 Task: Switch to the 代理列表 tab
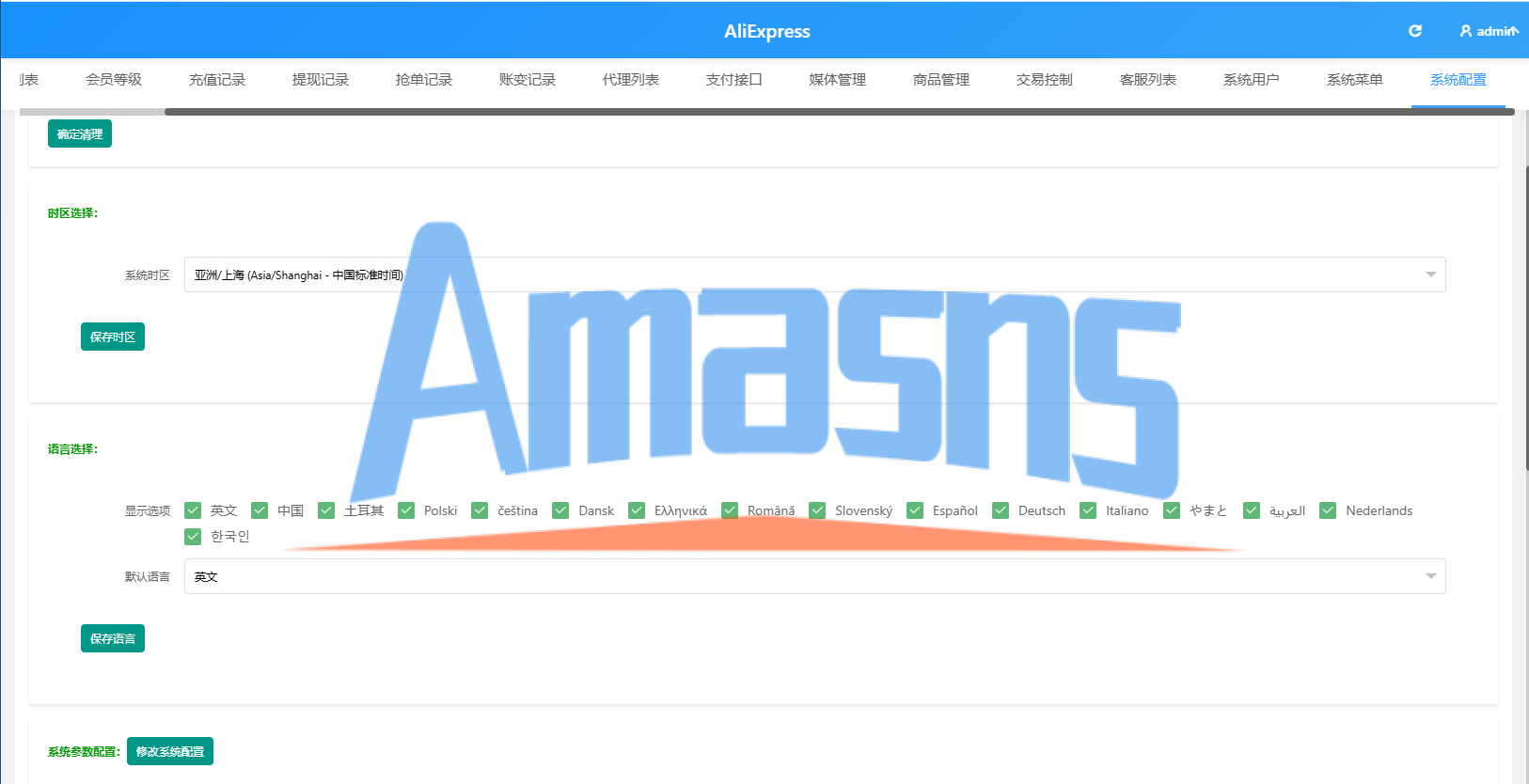click(631, 80)
